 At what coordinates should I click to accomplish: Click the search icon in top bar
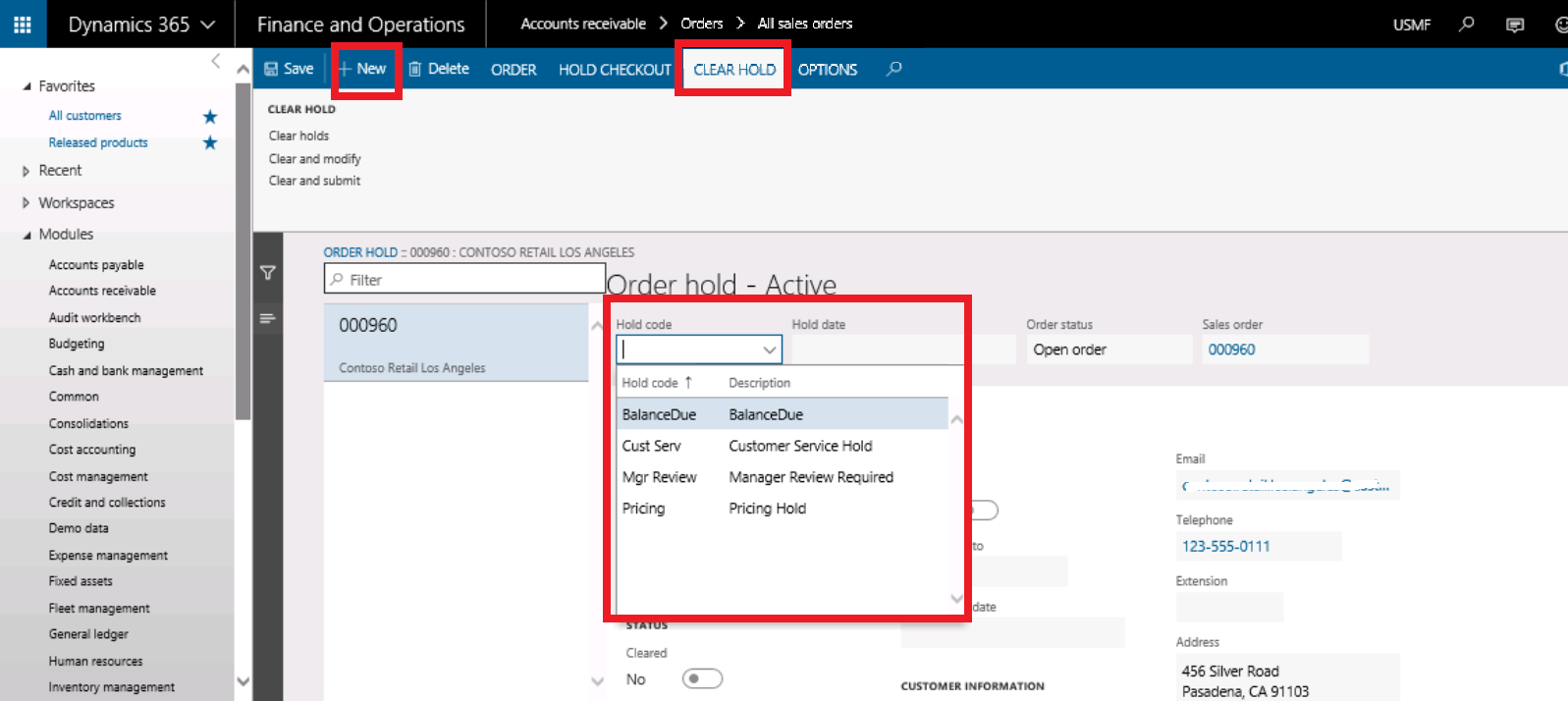click(1466, 24)
